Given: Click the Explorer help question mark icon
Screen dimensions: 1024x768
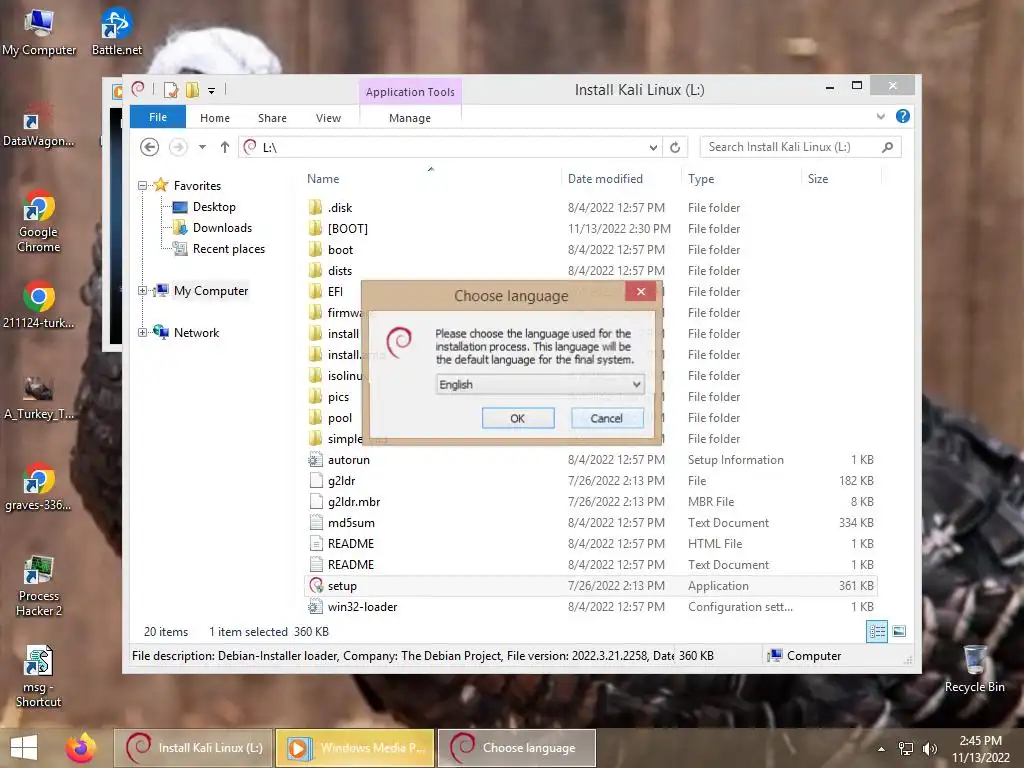Looking at the screenshot, I should (903, 116).
